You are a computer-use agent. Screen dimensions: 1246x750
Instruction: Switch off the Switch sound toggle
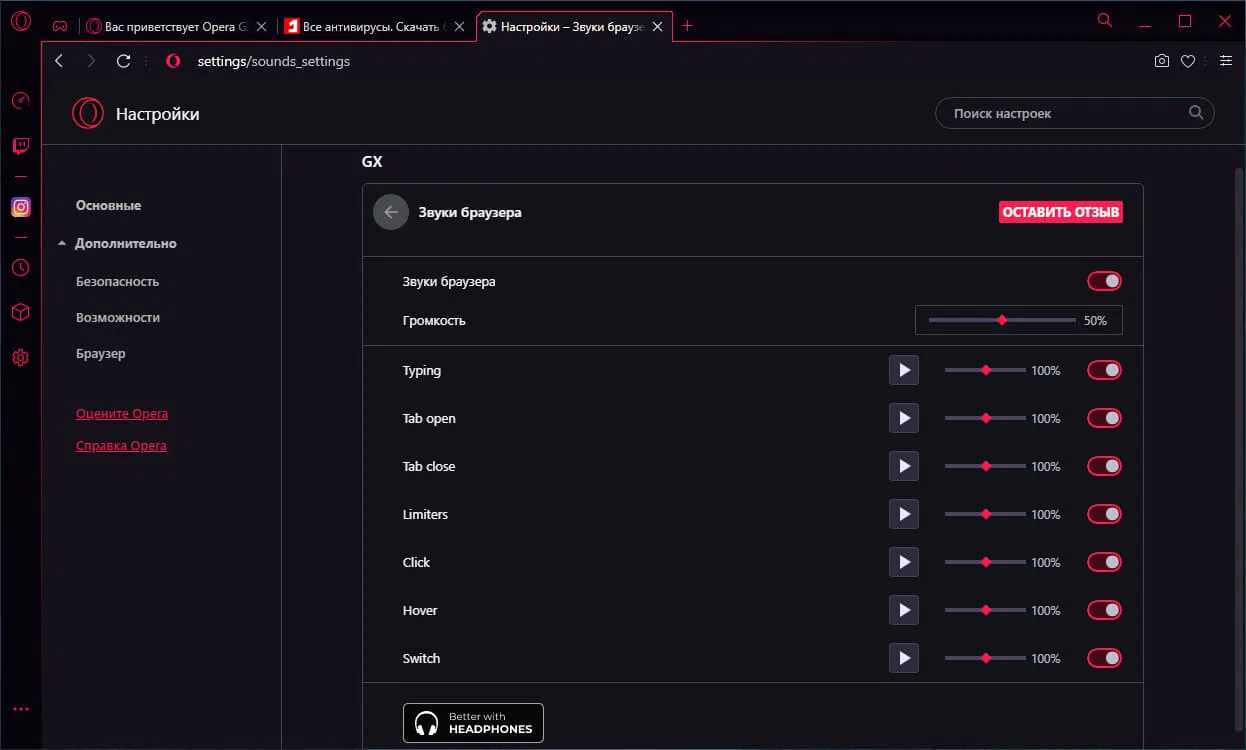(x=1104, y=658)
